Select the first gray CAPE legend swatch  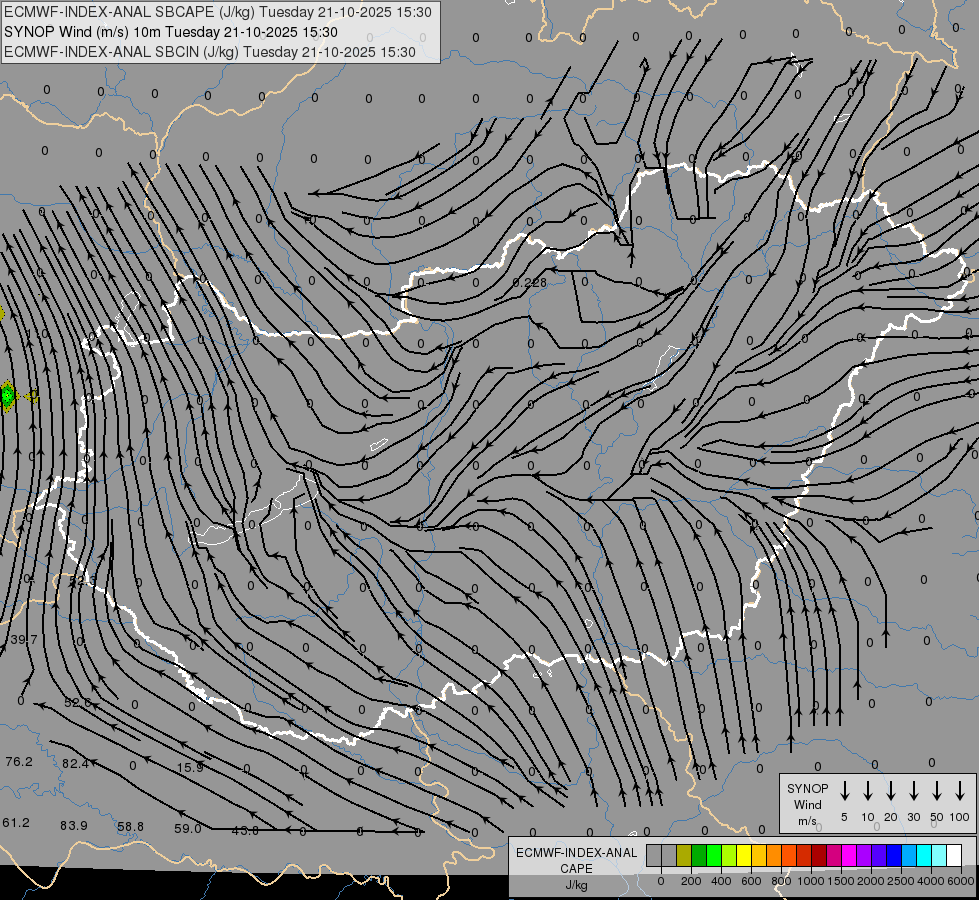654,855
